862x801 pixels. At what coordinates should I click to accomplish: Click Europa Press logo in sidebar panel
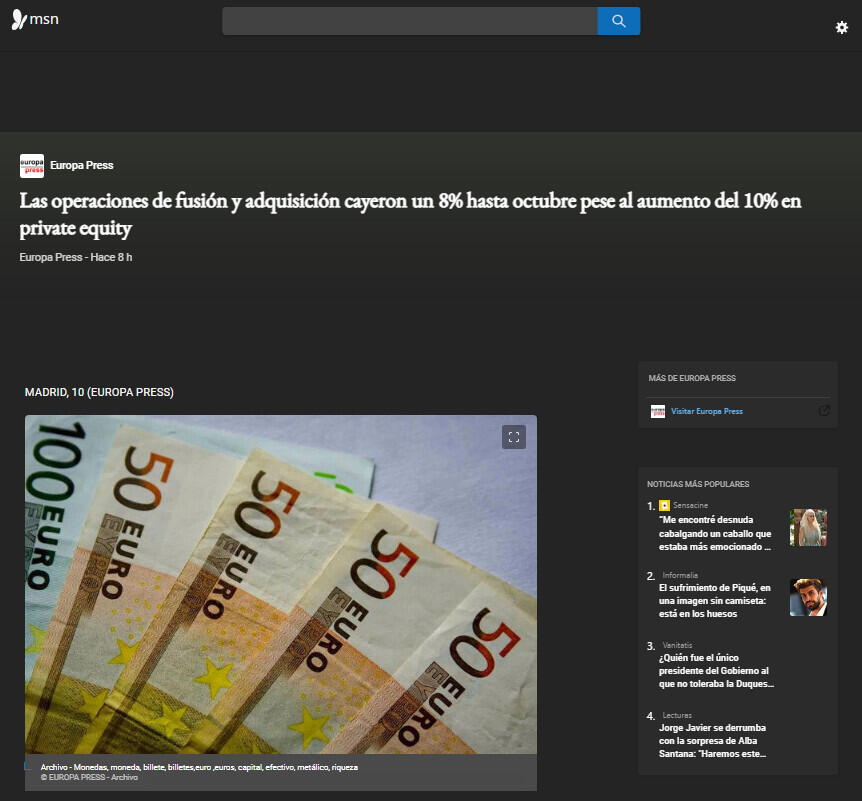coord(657,411)
